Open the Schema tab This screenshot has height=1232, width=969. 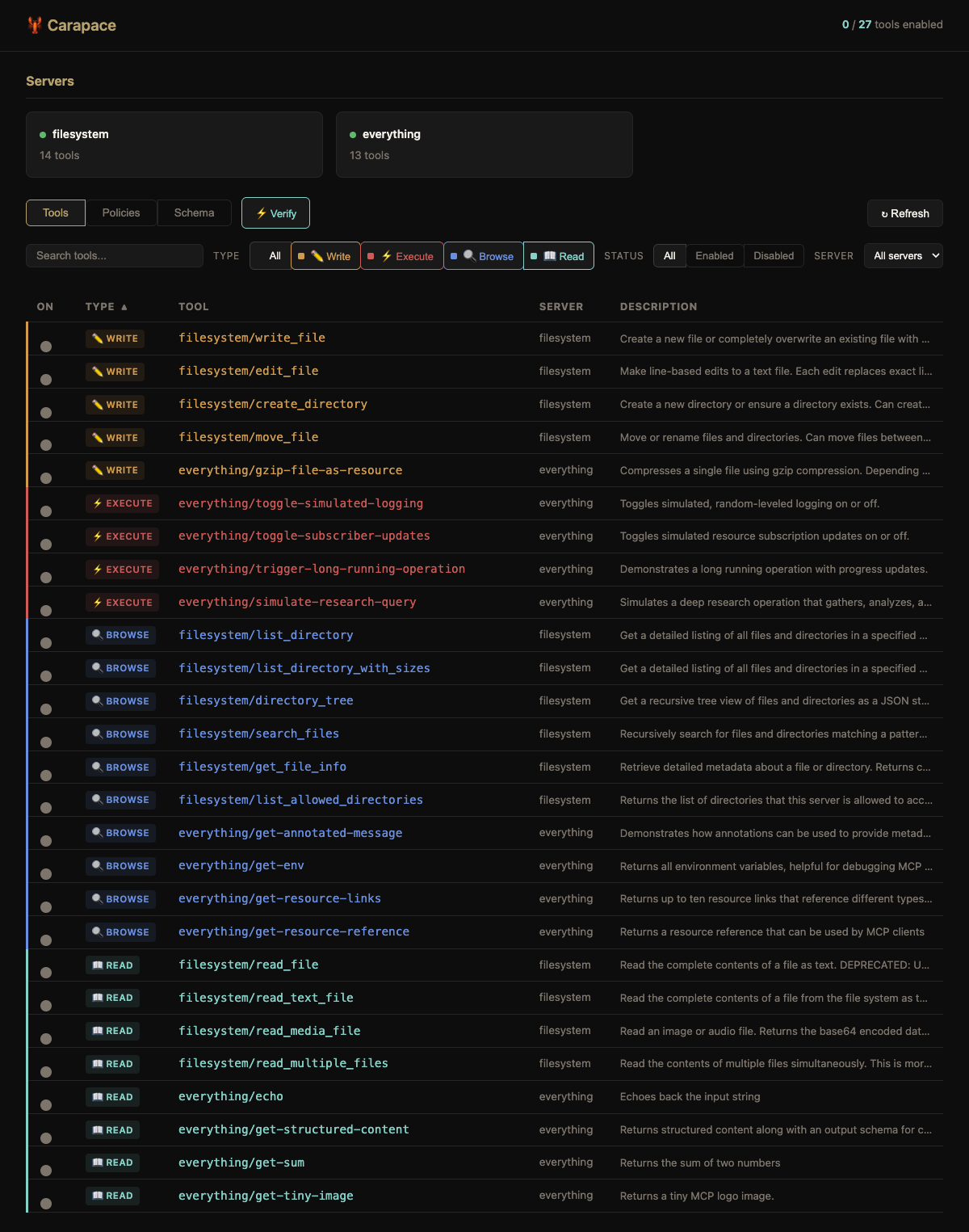[194, 213]
